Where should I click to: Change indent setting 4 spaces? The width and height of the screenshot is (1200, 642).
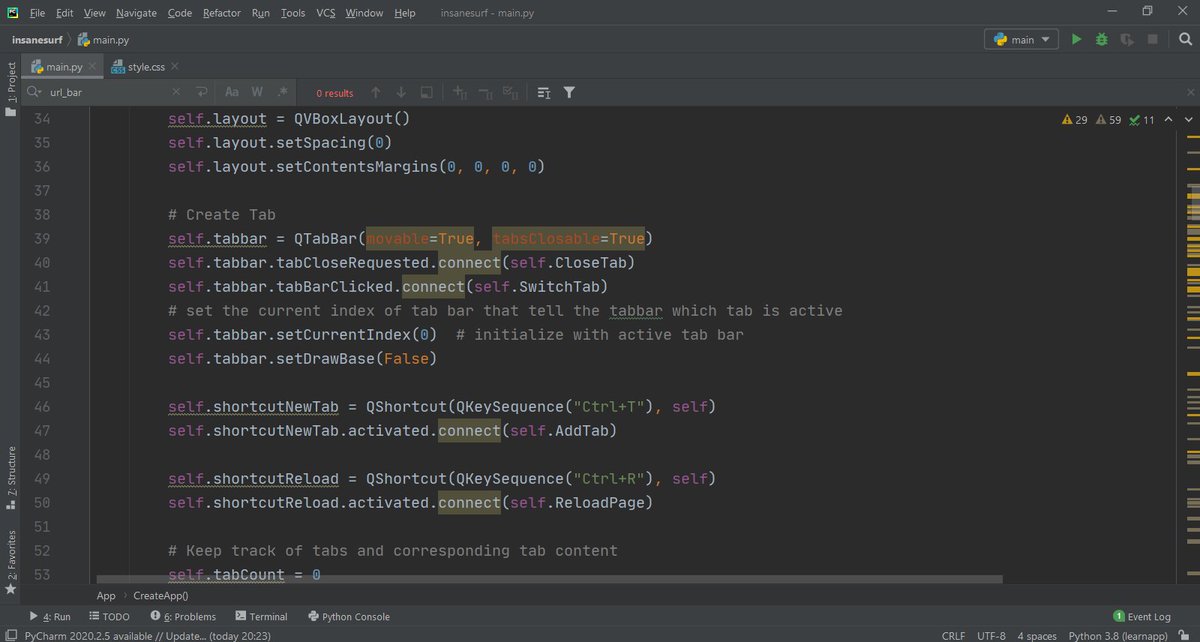[1037, 636]
